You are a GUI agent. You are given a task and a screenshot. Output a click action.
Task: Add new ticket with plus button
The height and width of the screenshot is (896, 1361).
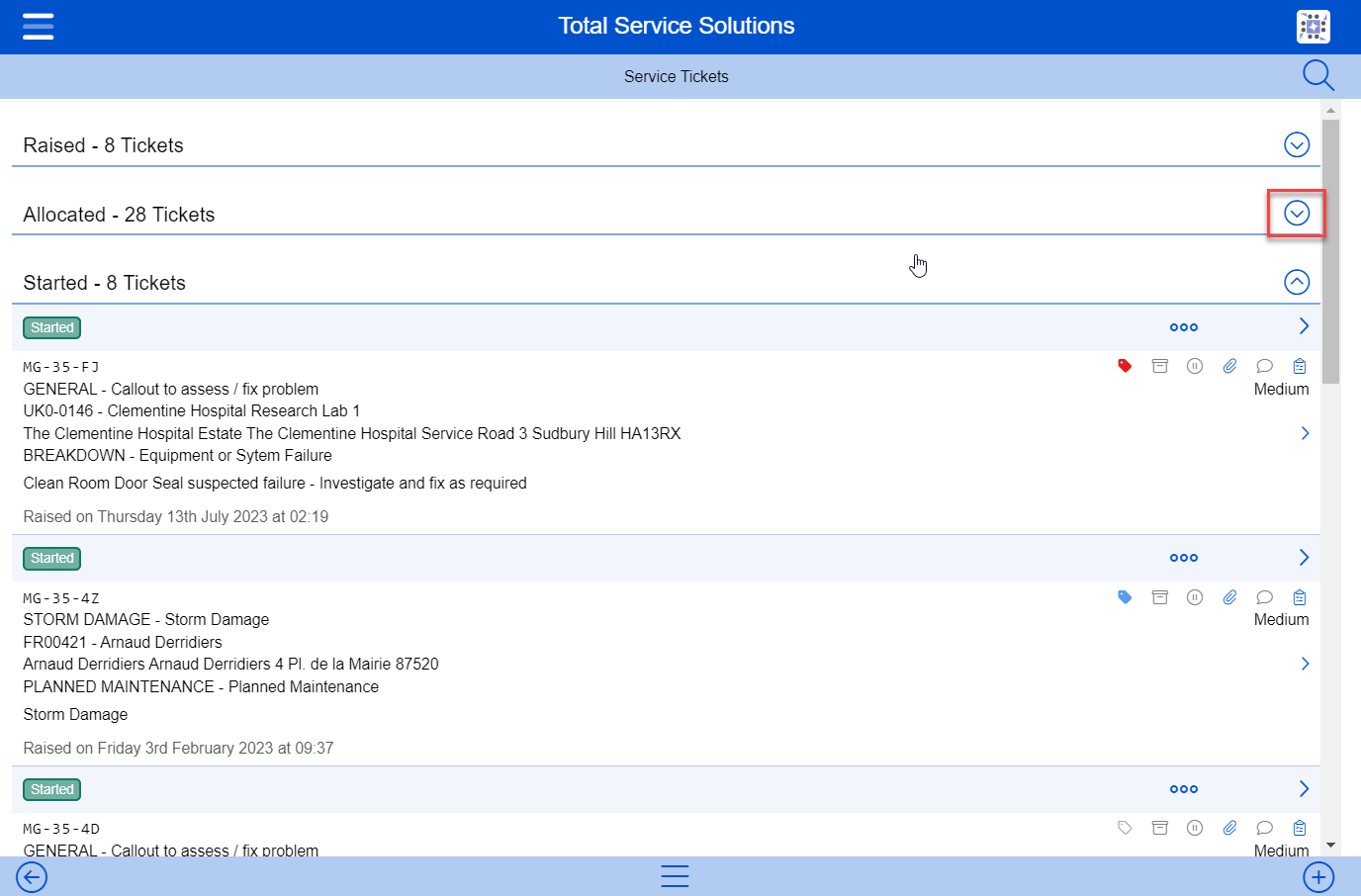pos(1318,877)
